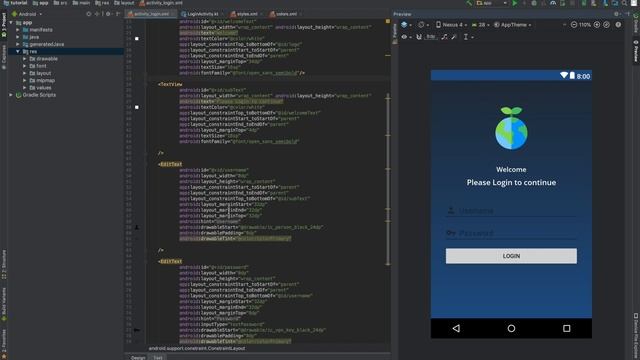The image size is (640, 360).
Task: Zoom in the layout preview
Action: click(x=597, y=25)
